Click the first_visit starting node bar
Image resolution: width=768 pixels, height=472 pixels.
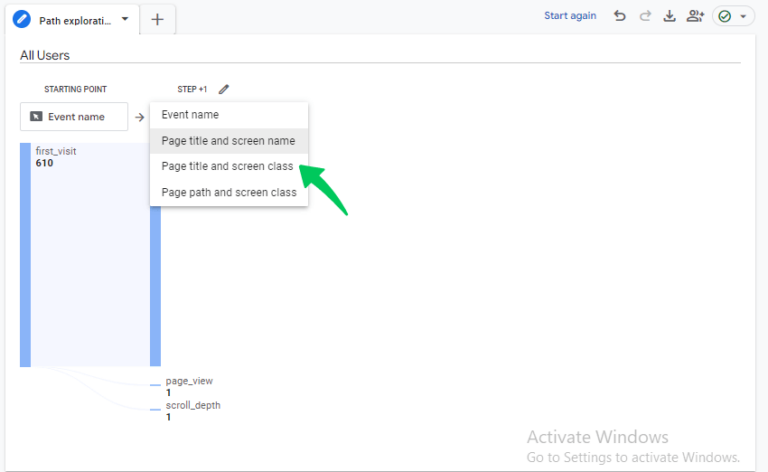(26, 255)
